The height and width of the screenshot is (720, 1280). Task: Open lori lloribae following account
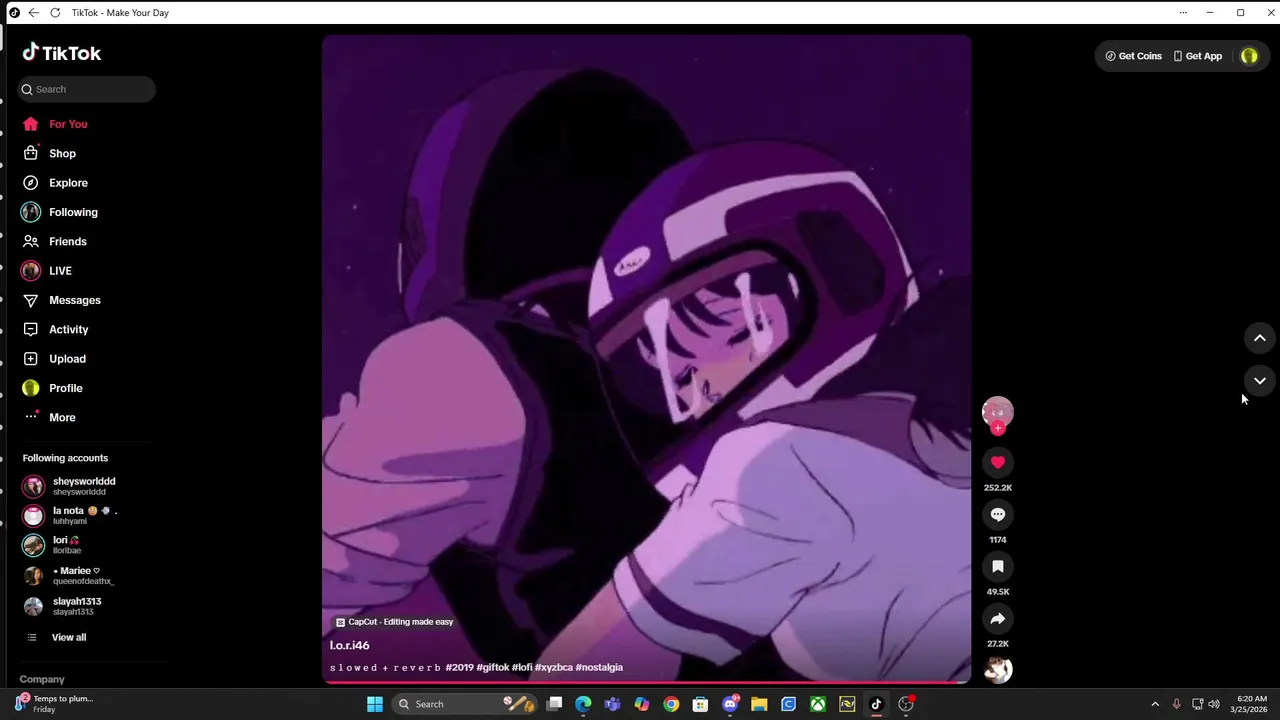pyautogui.click(x=85, y=545)
